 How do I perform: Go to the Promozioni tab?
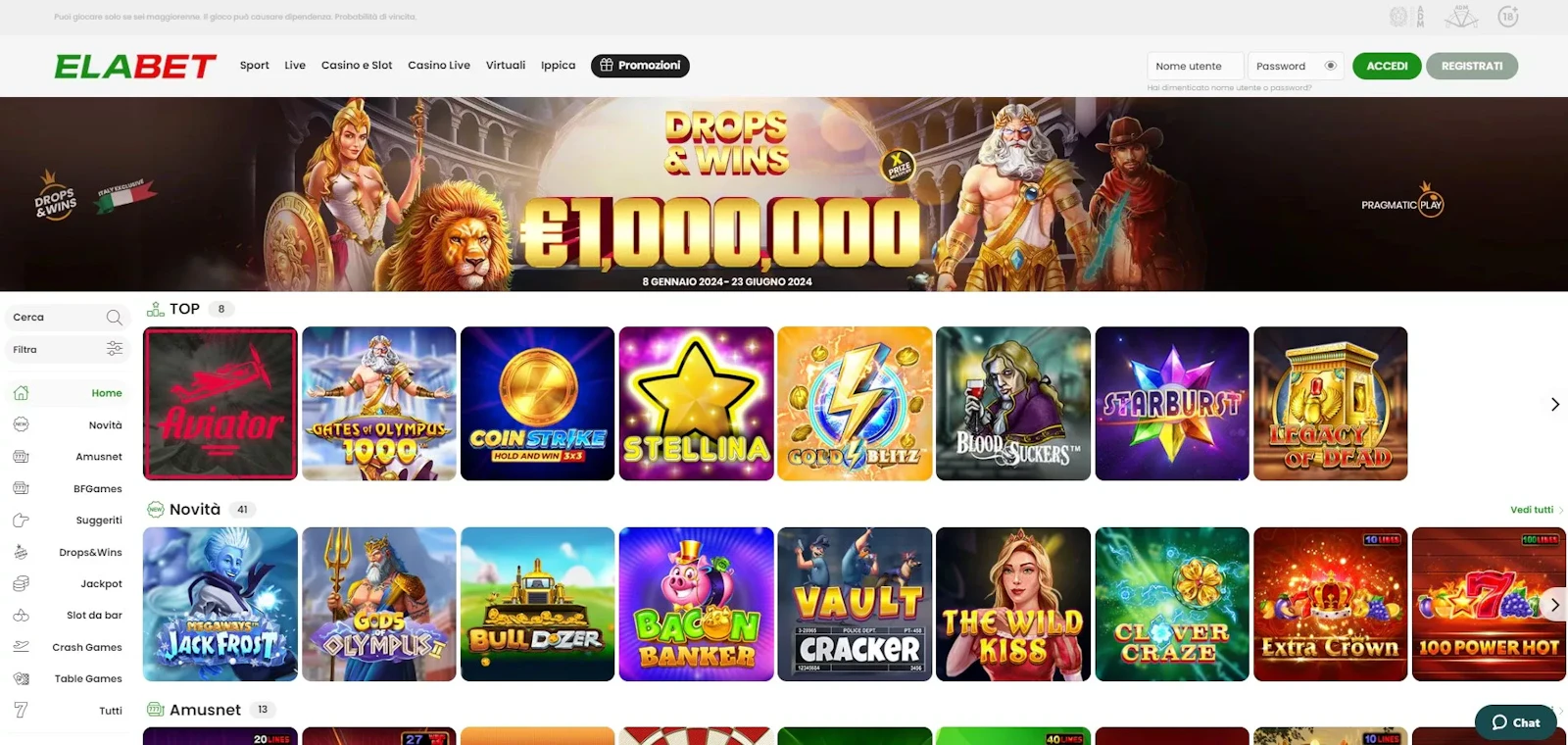coord(640,66)
